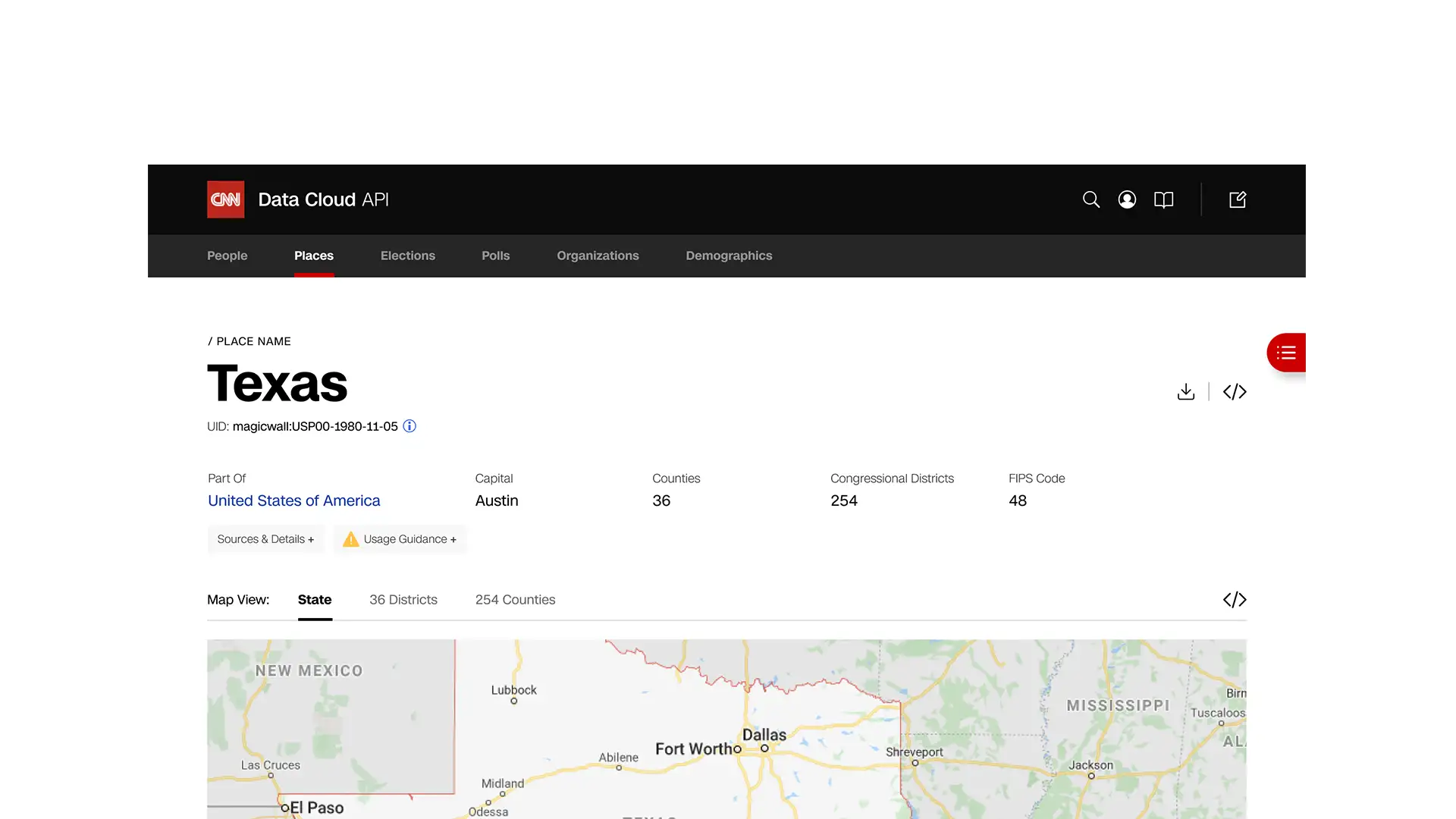Download the Texas place data
The height and width of the screenshot is (819, 1456).
click(x=1185, y=391)
